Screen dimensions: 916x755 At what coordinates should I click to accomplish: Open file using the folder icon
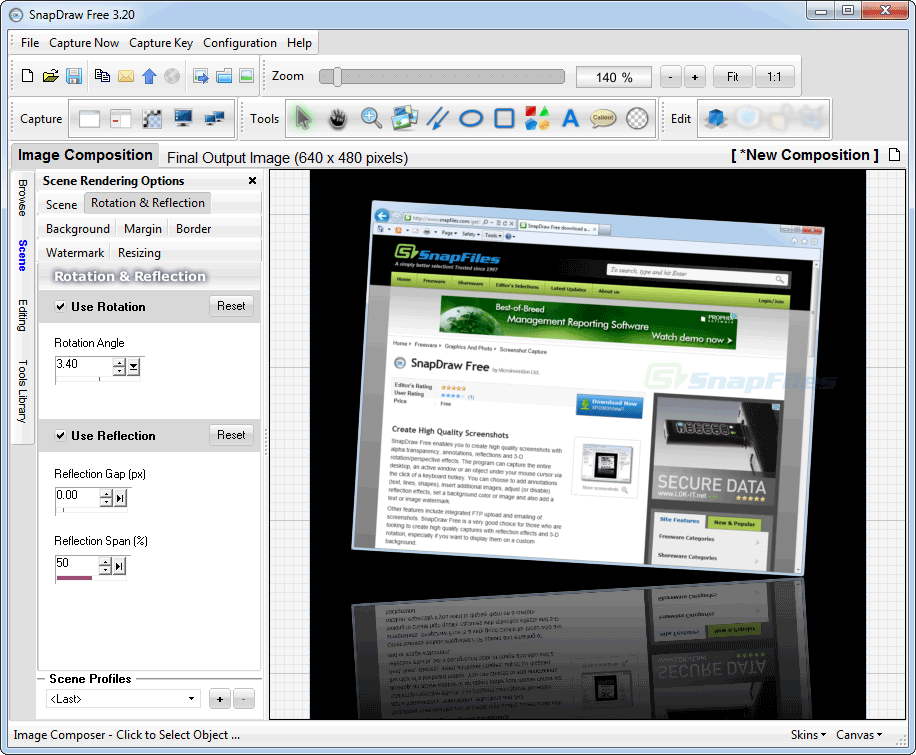tap(51, 76)
